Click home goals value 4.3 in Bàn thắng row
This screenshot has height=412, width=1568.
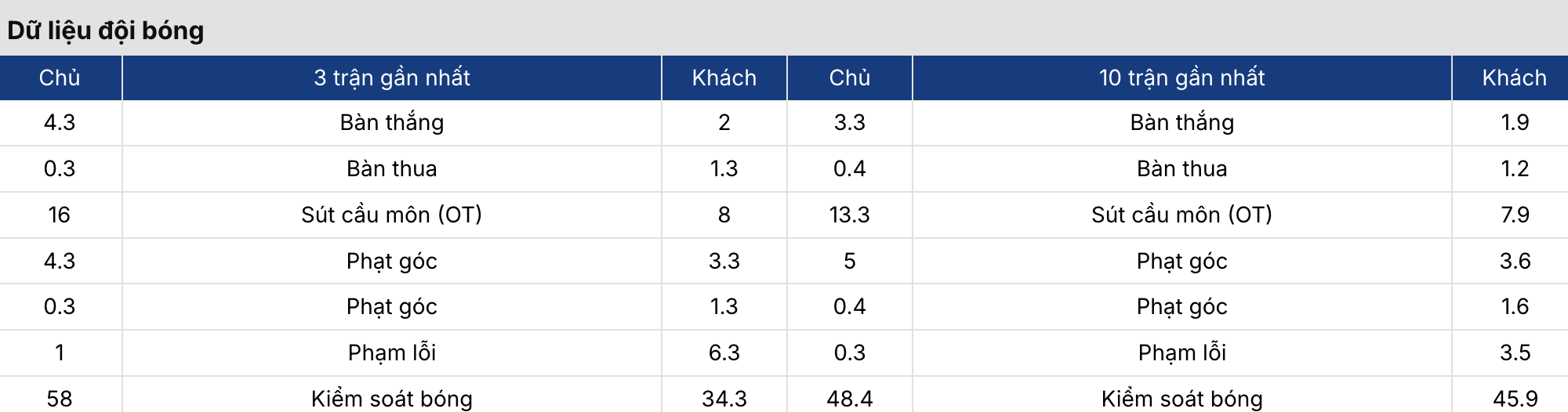(x=60, y=122)
